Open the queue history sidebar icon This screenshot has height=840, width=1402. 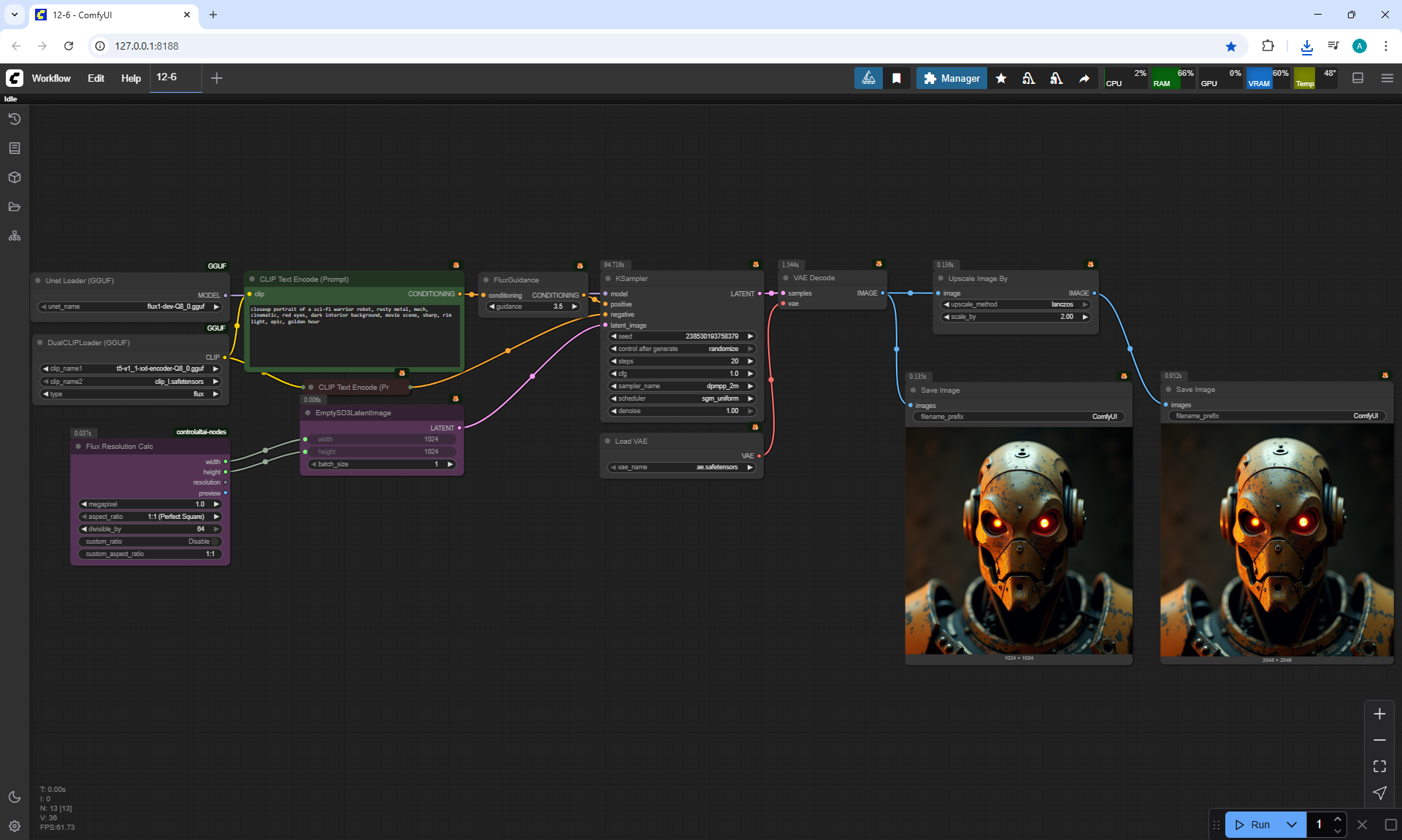15,119
